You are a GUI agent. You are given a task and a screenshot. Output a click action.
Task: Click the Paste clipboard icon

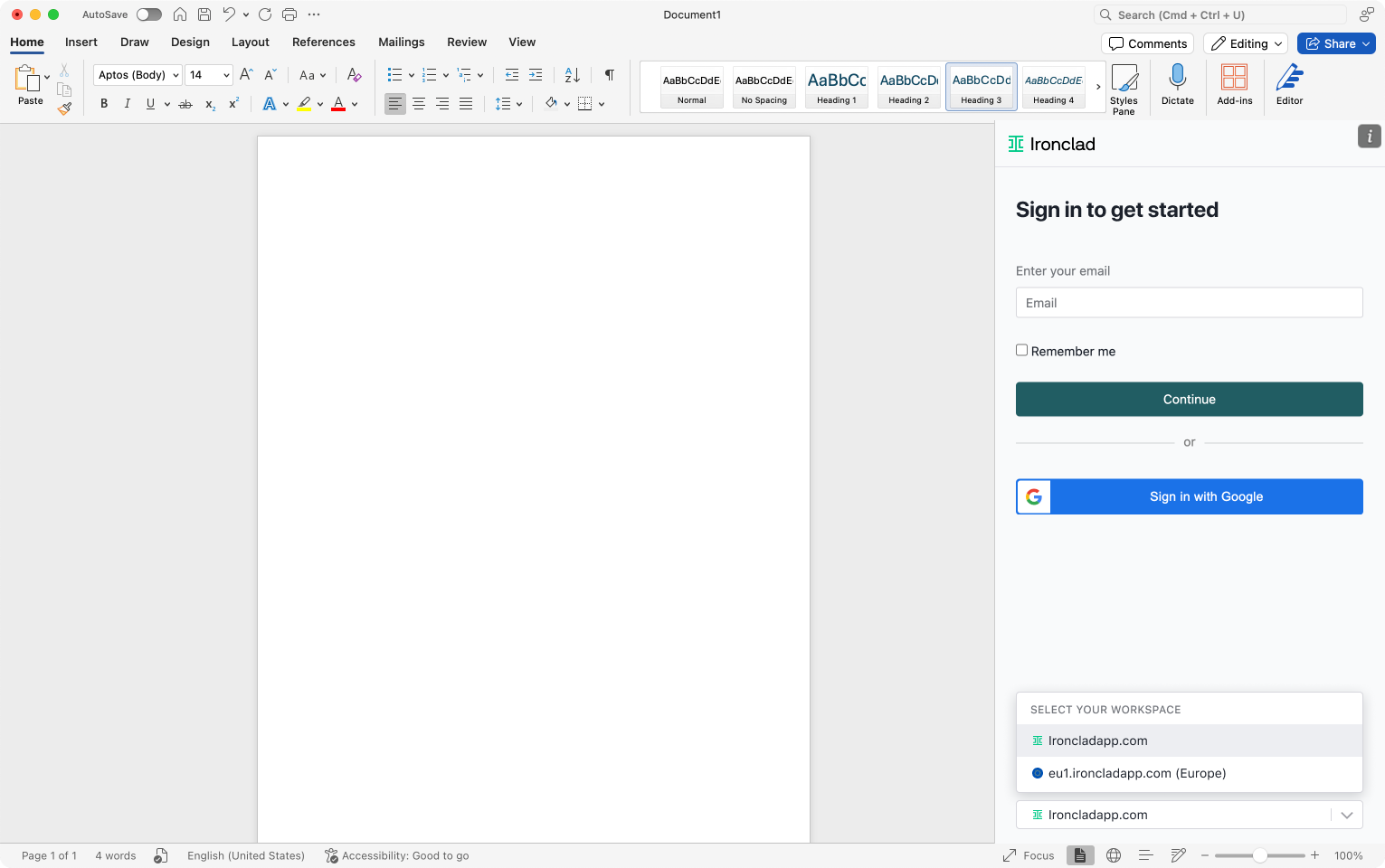(27, 79)
